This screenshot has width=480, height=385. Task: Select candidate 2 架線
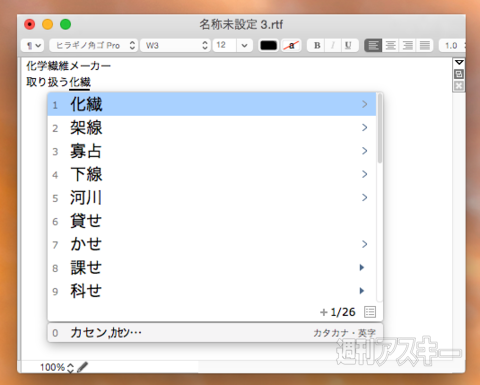pos(212,128)
